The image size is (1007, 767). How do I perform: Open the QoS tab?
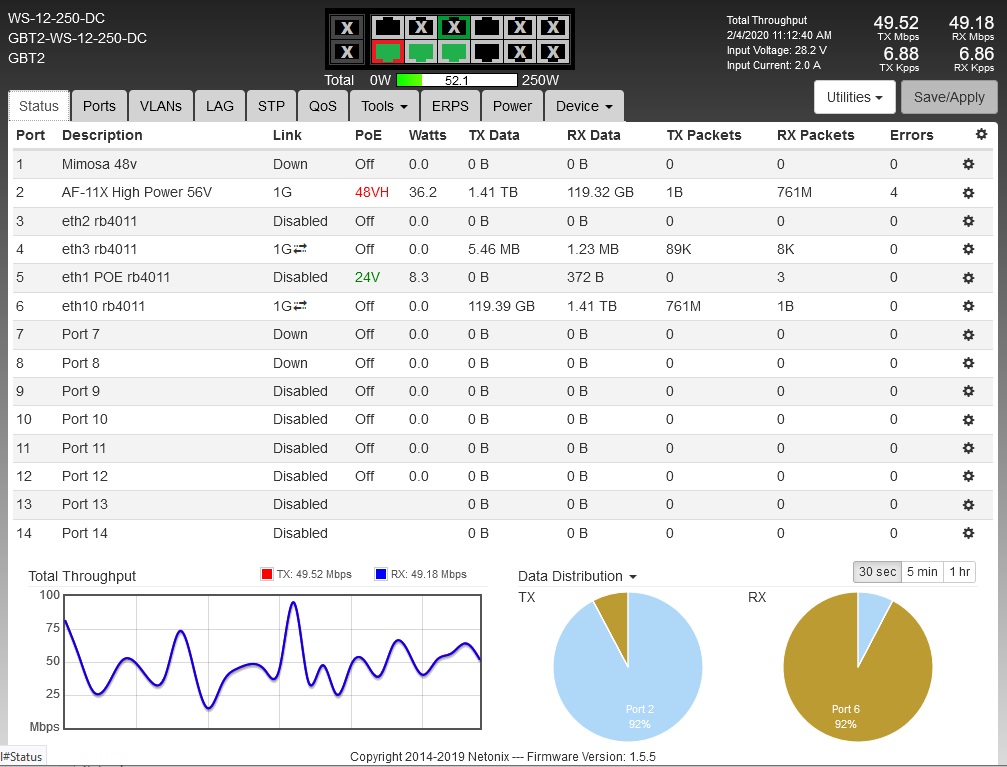(x=322, y=106)
